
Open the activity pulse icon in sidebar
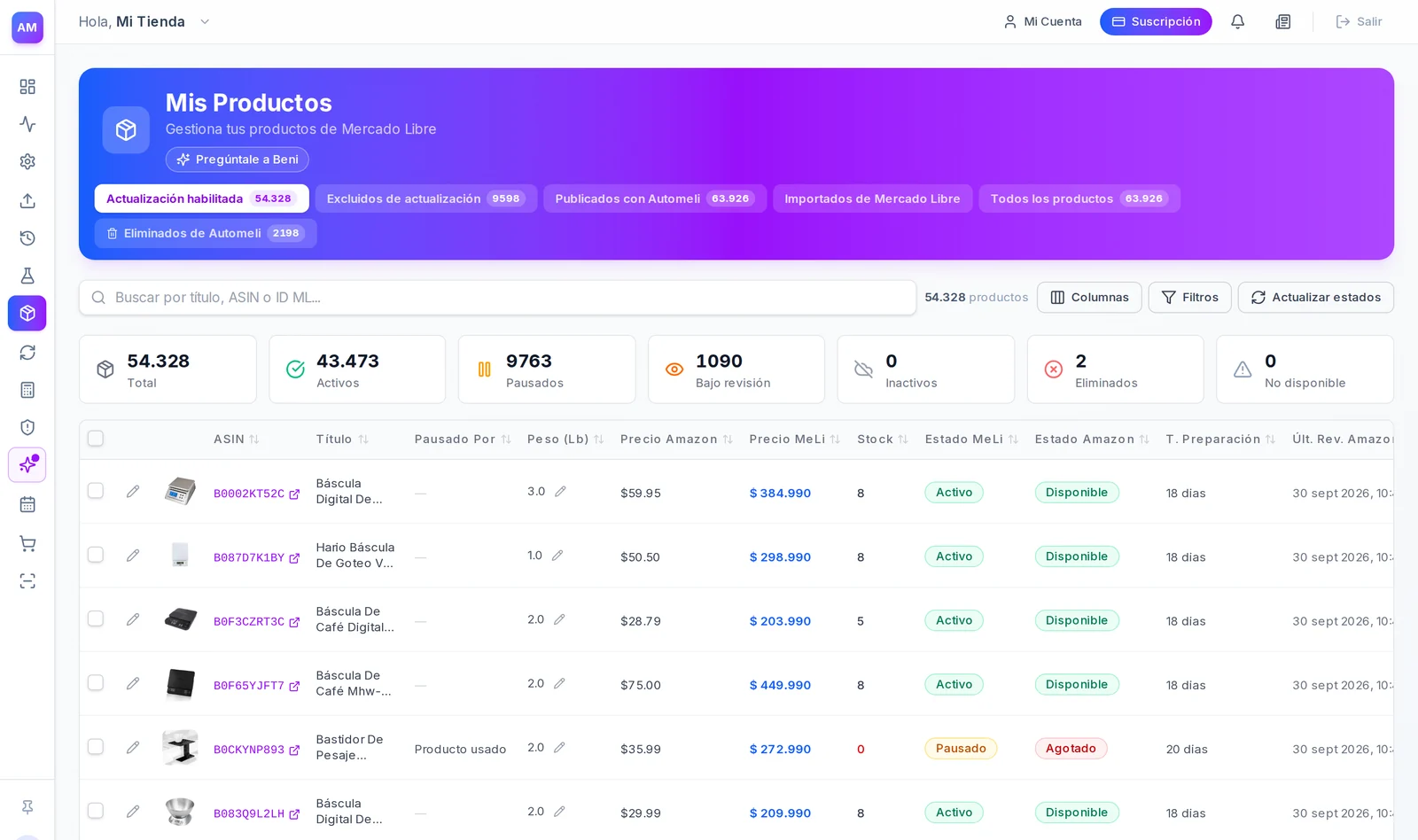[27, 124]
